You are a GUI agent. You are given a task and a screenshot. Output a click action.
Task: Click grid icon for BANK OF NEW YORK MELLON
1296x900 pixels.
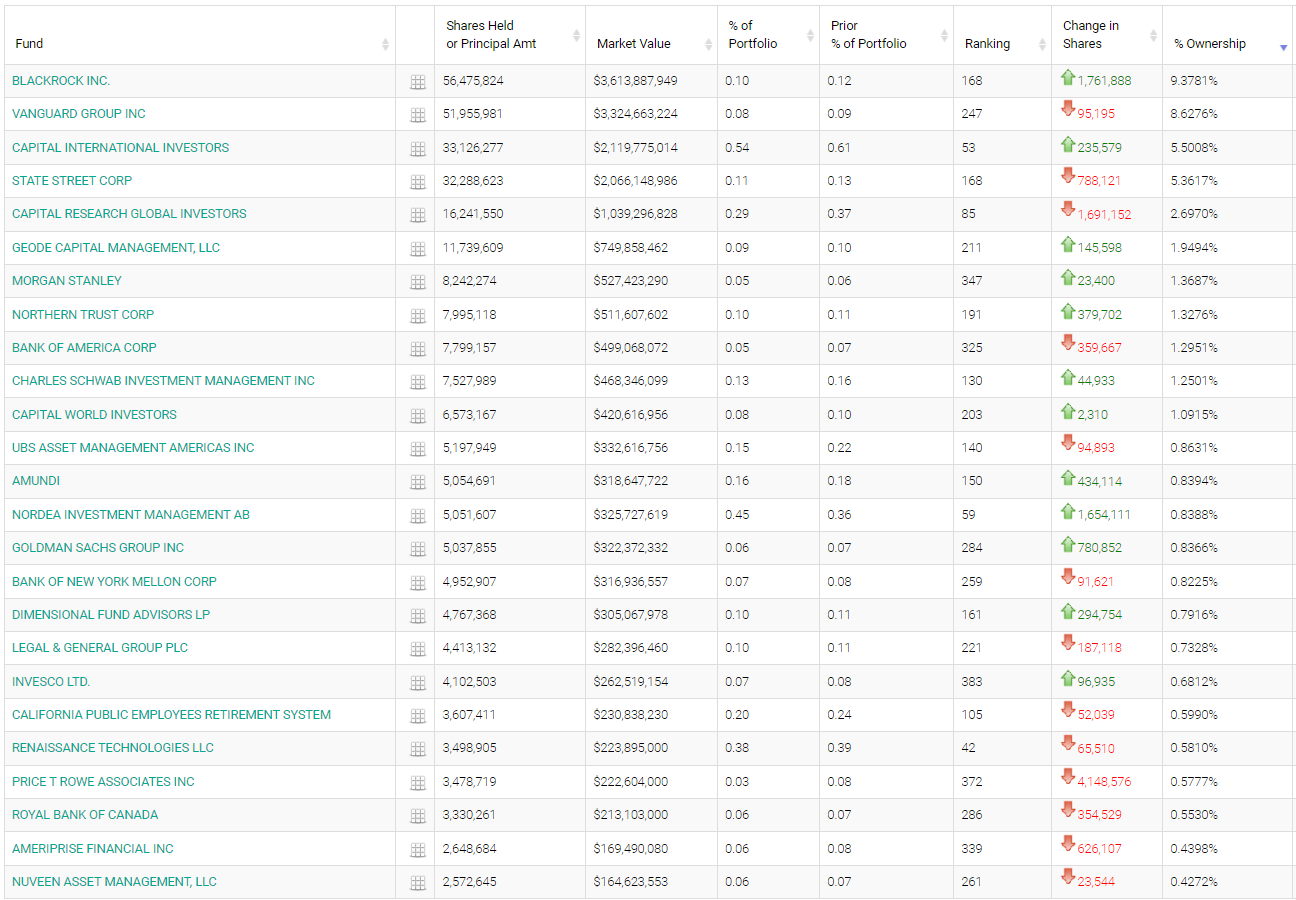pos(418,583)
